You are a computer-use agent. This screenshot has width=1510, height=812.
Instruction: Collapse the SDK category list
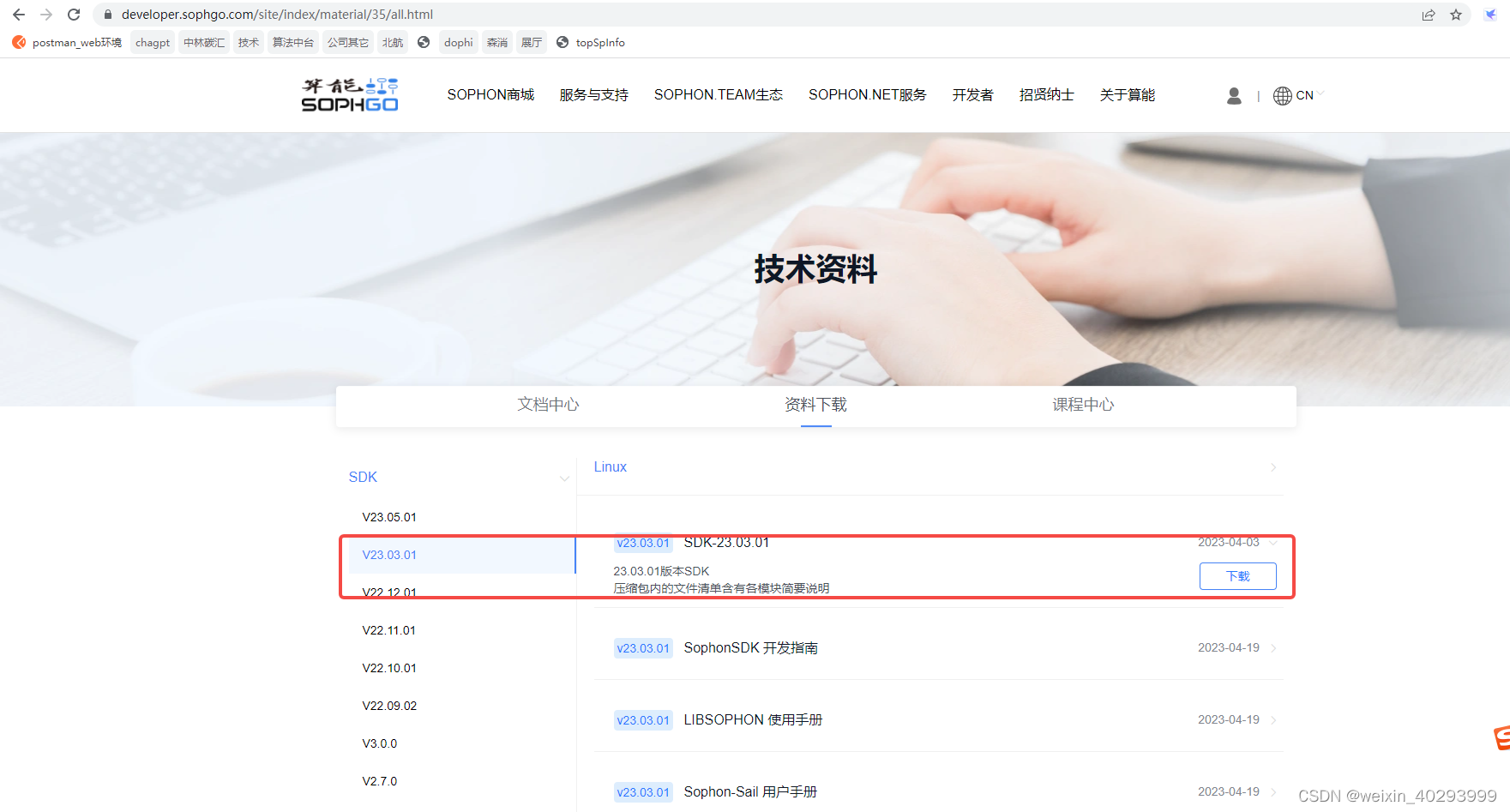click(x=563, y=478)
